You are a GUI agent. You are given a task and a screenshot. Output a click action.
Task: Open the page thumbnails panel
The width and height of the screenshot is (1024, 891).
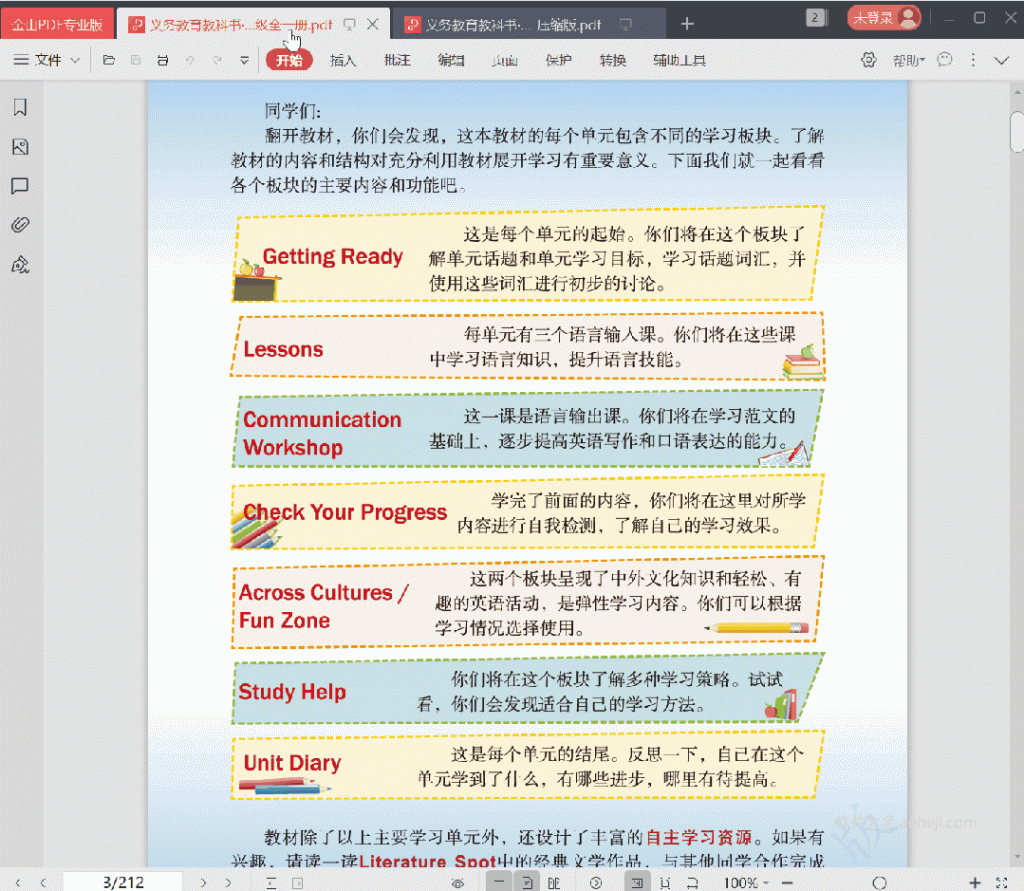(x=20, y=147)
